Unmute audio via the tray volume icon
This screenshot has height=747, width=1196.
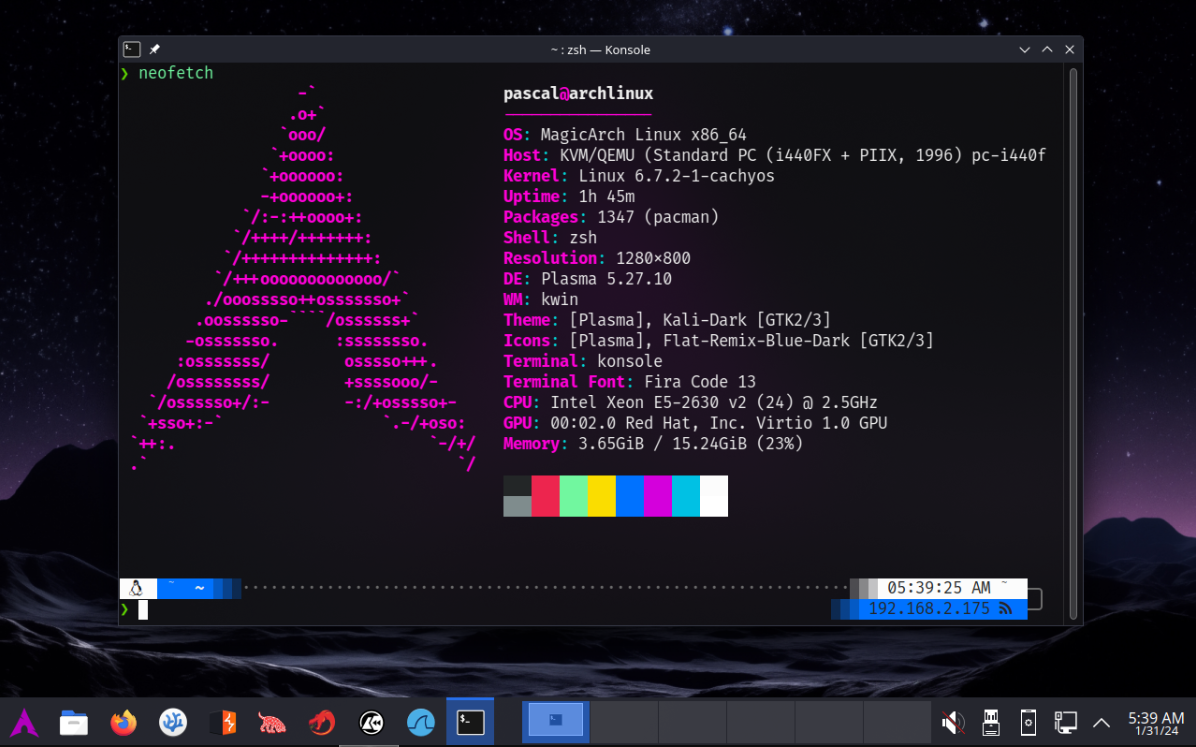pos(953,722)
